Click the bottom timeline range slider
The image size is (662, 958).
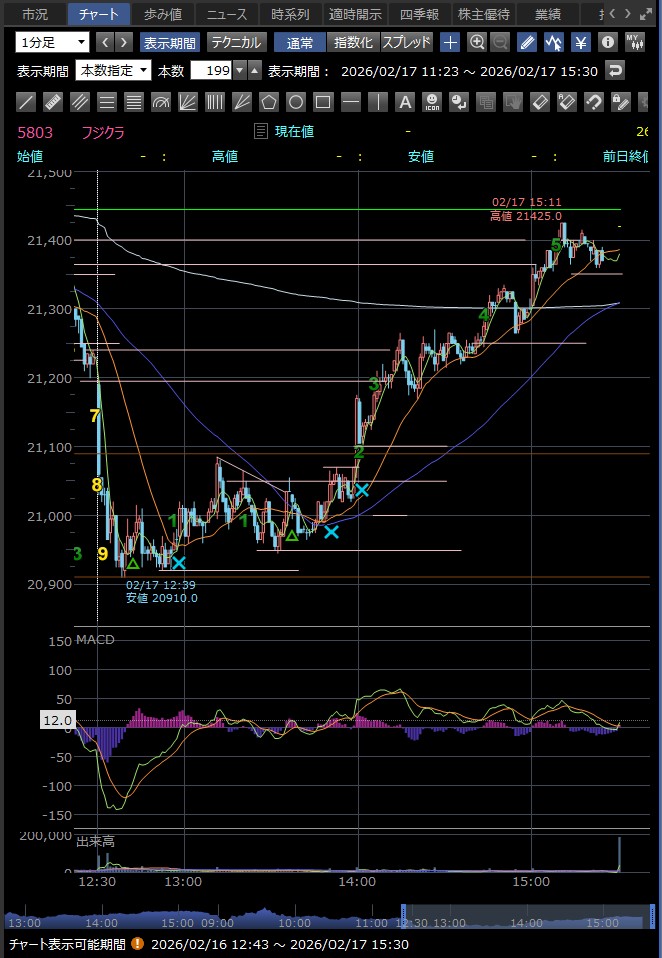330,921
